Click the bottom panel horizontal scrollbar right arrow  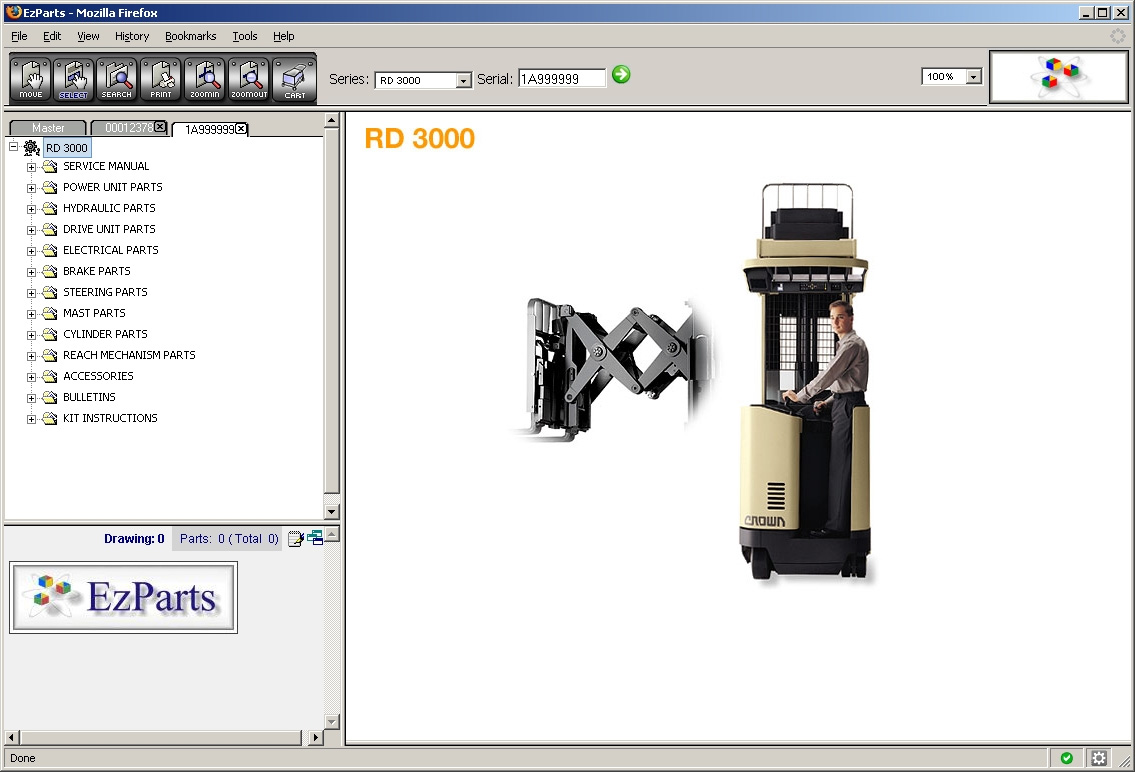(315, 737)
